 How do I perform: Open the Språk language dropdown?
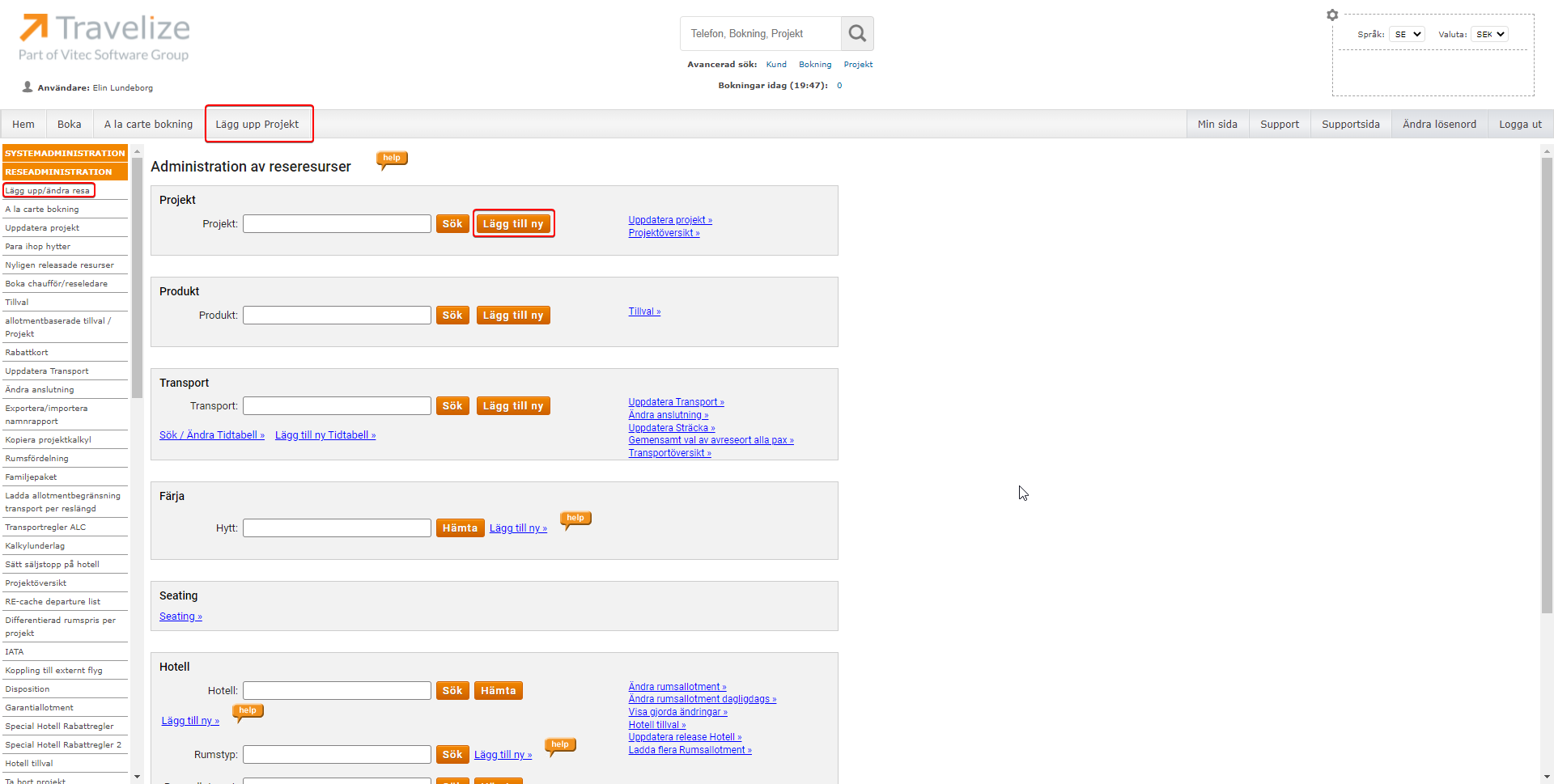point(1407,34)
